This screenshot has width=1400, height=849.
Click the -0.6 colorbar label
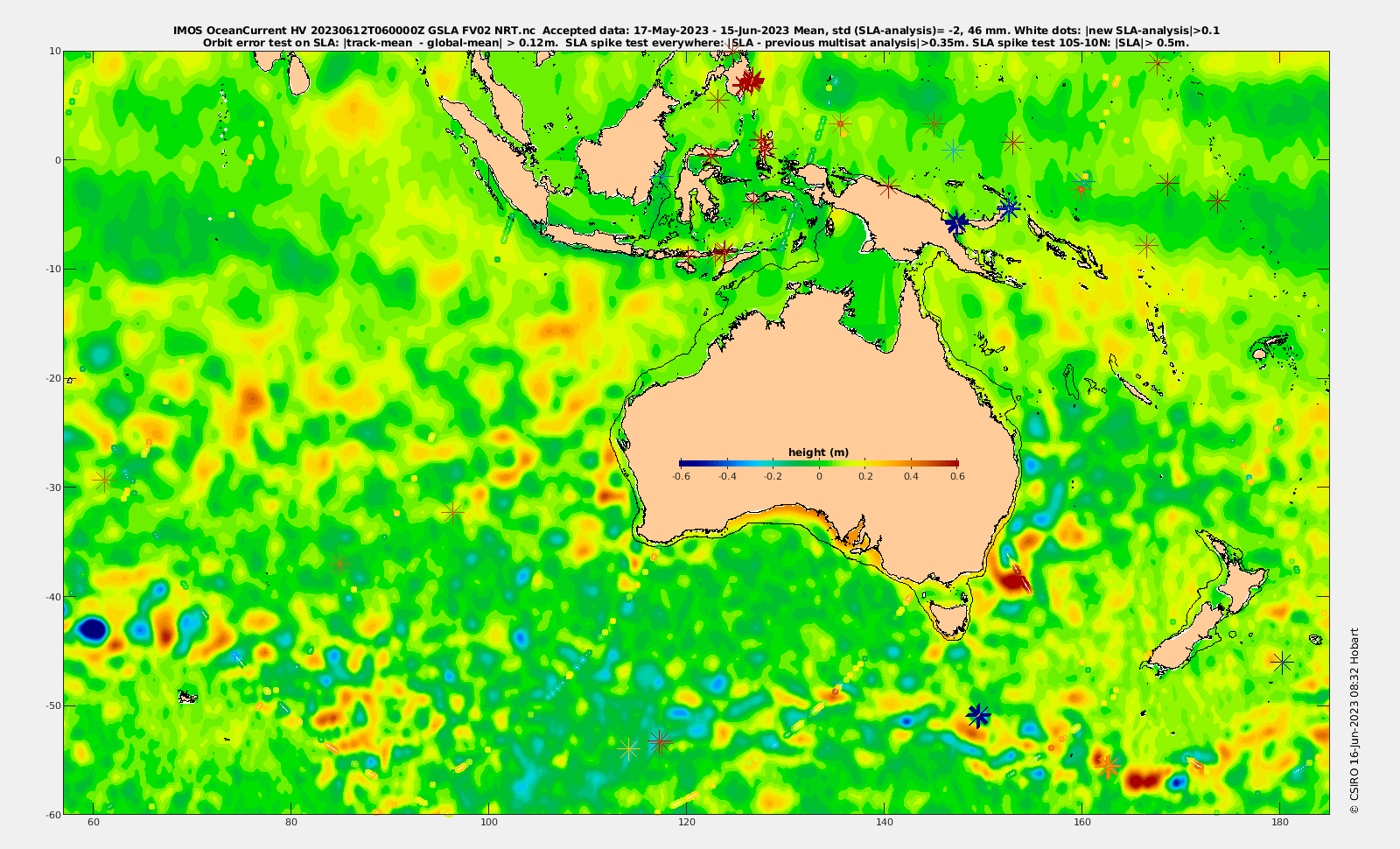pos(681,476)
